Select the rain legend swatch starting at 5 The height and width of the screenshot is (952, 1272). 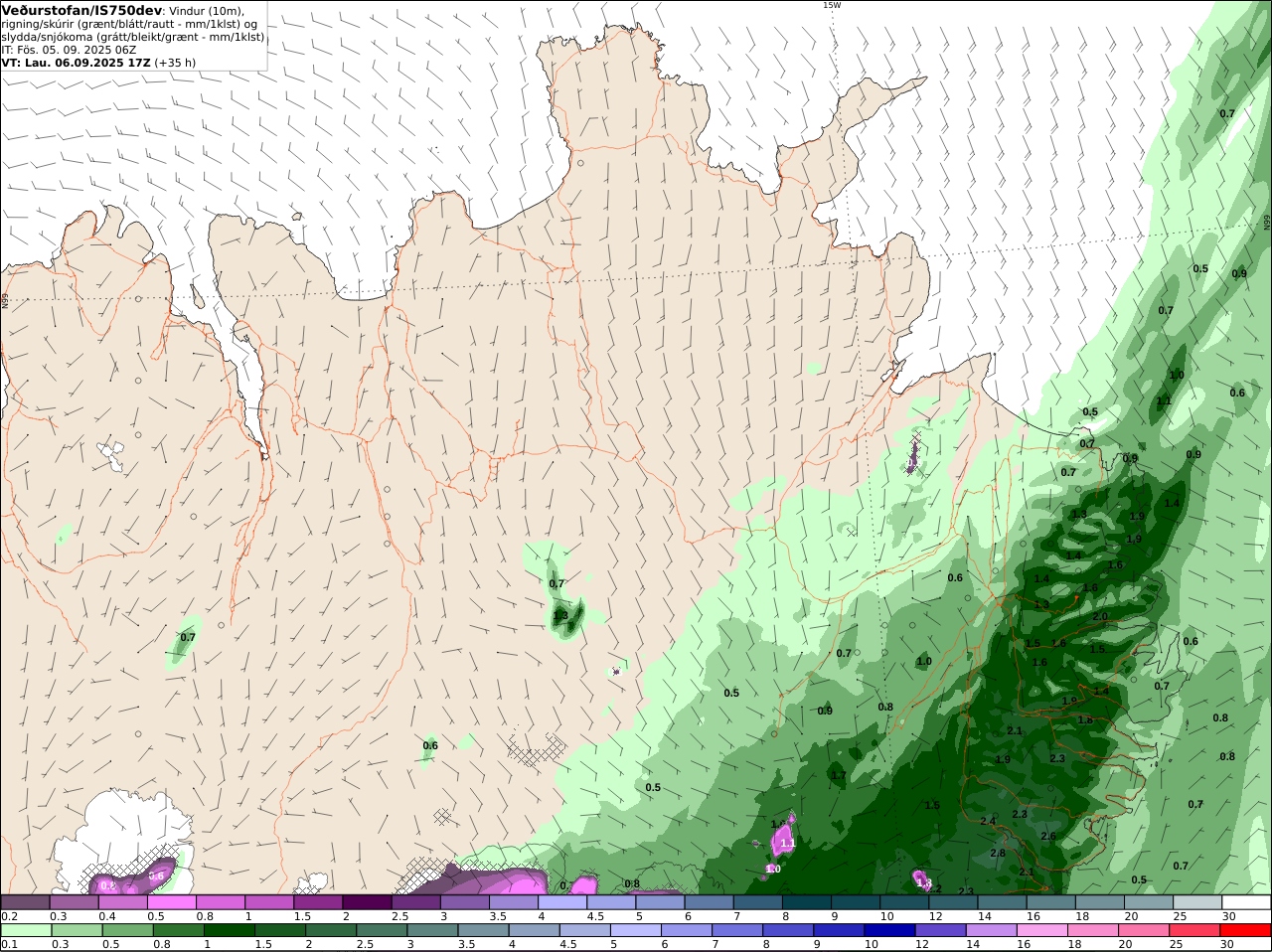(636, 930)
